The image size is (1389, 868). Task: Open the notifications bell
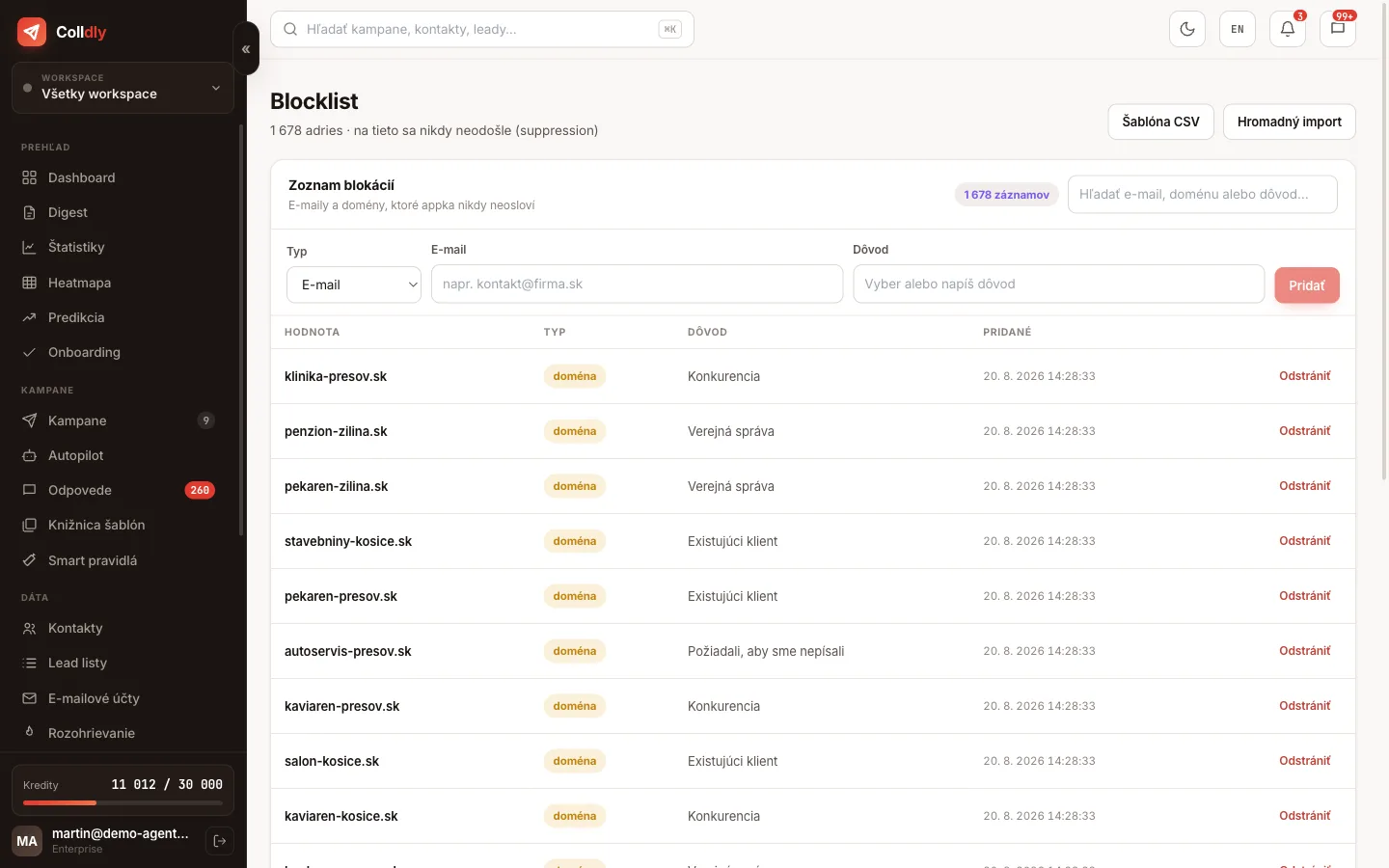click(x=1288, y=29)
